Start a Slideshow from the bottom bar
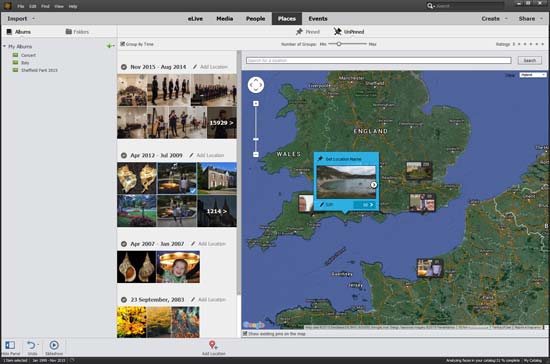Viewport: 550px width, 364px height. pos(54,345)
